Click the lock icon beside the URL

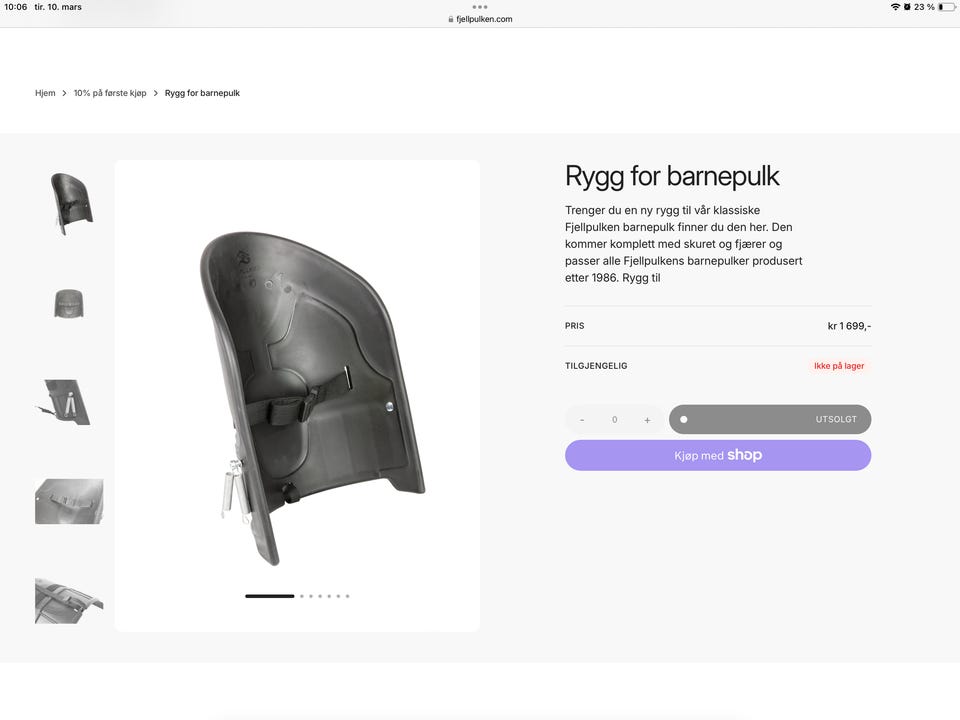coord(451,19)
